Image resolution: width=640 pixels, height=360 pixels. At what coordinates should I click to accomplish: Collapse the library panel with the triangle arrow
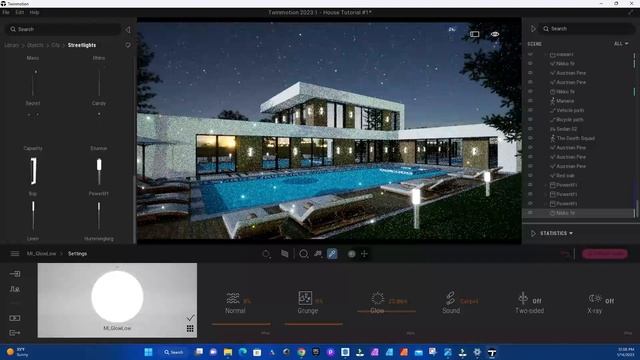click(x=128, y=29)
